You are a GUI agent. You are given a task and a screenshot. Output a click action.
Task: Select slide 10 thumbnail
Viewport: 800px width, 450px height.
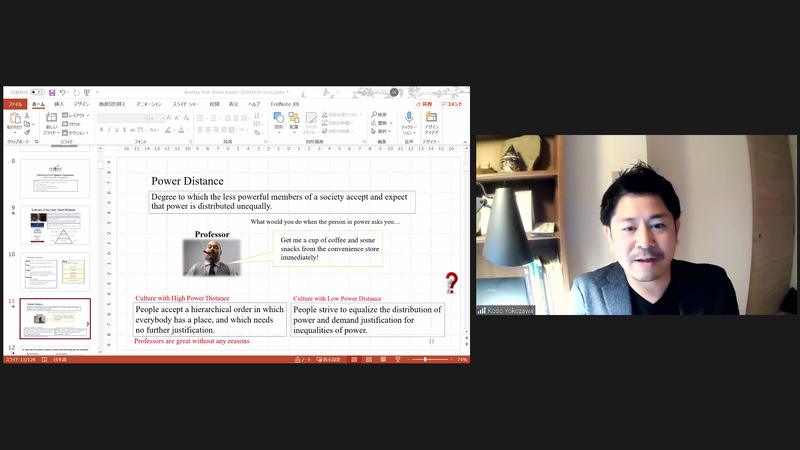pos(55,272)
